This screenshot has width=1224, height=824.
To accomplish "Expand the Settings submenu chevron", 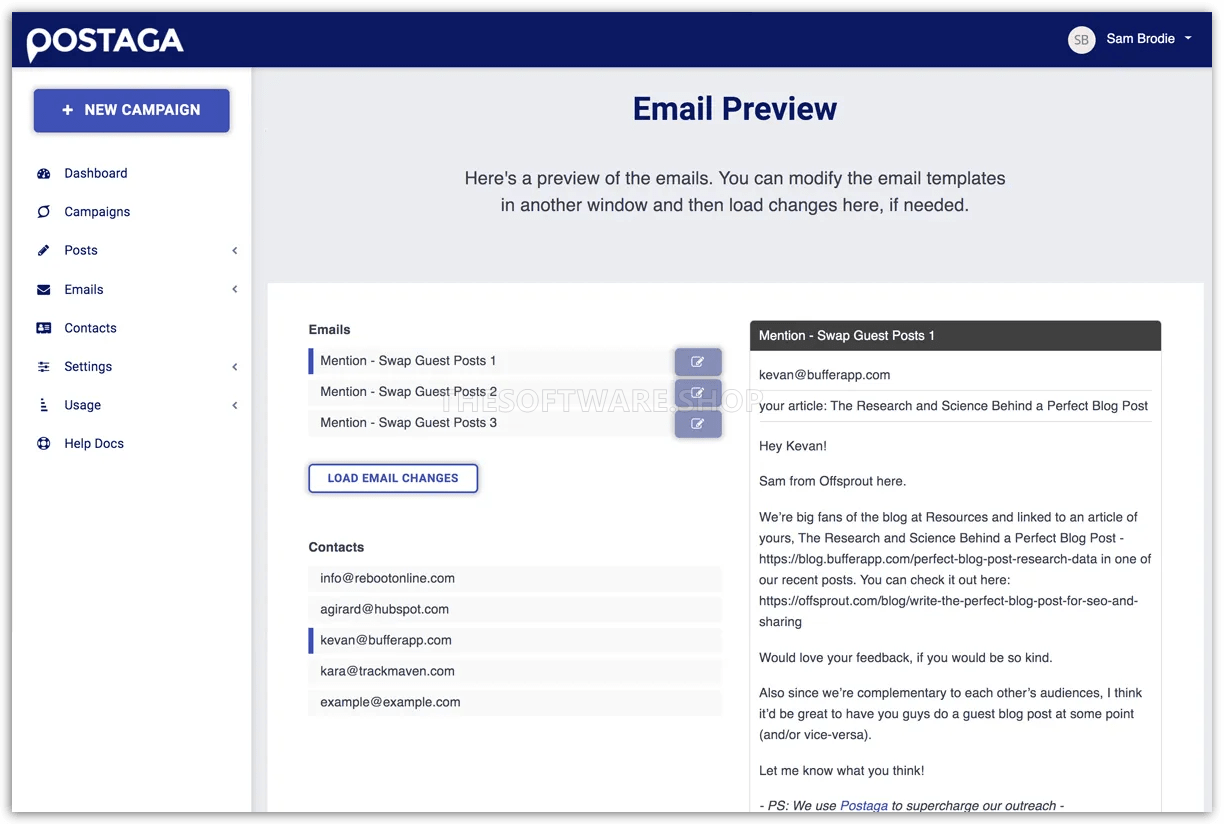I will 235,367.
